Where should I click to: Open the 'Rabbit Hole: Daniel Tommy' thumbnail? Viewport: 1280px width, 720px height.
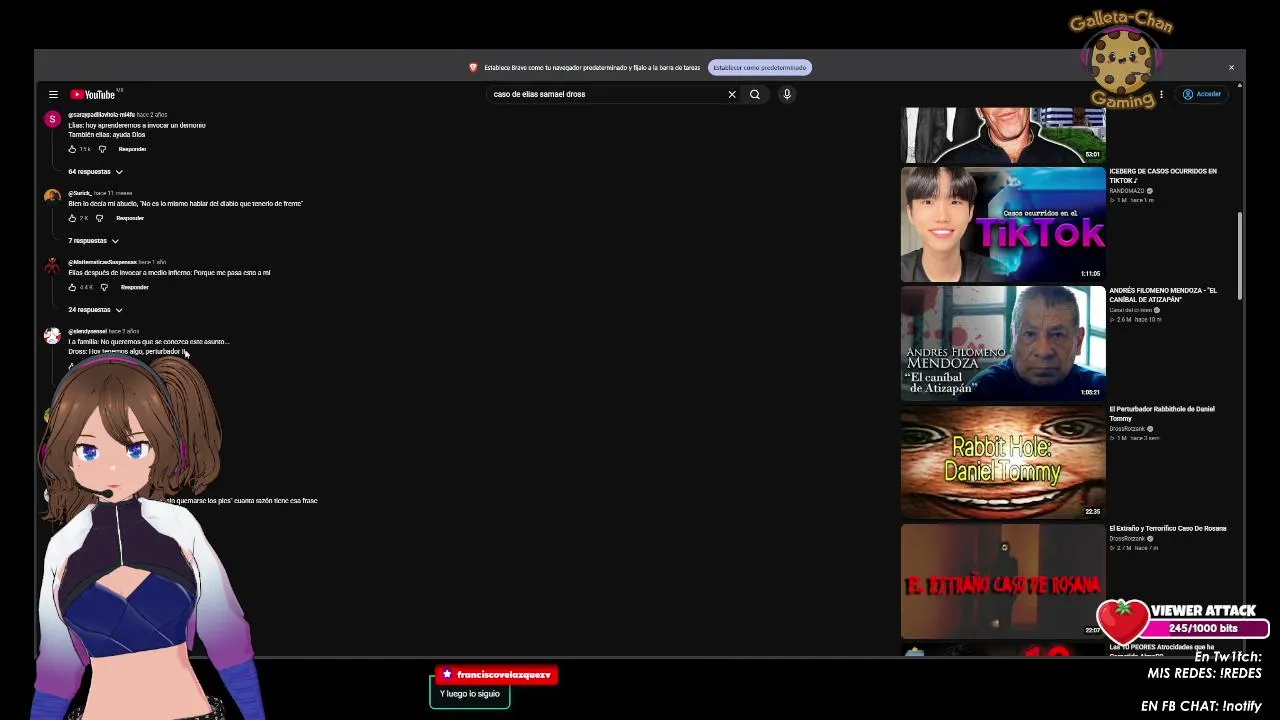(x=1003, y=462)
